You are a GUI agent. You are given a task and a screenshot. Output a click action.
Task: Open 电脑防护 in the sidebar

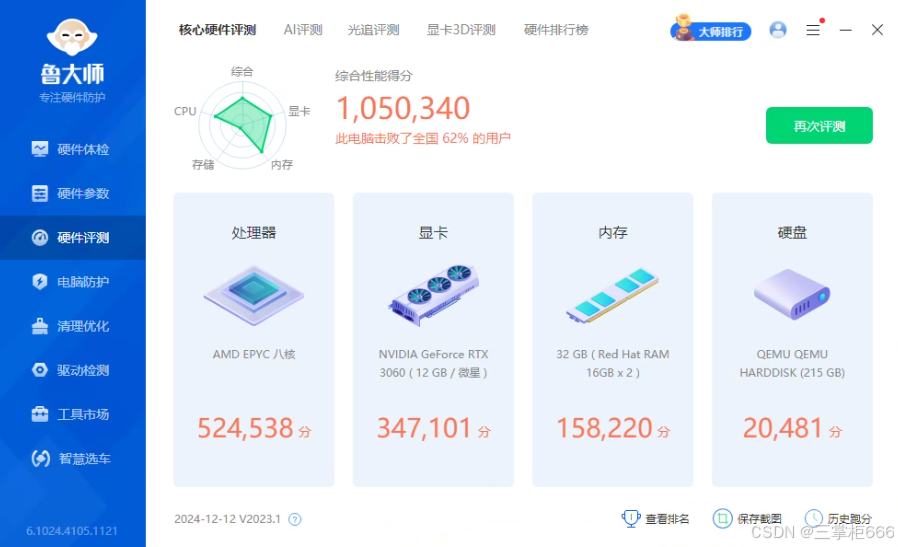click(73, 282)
